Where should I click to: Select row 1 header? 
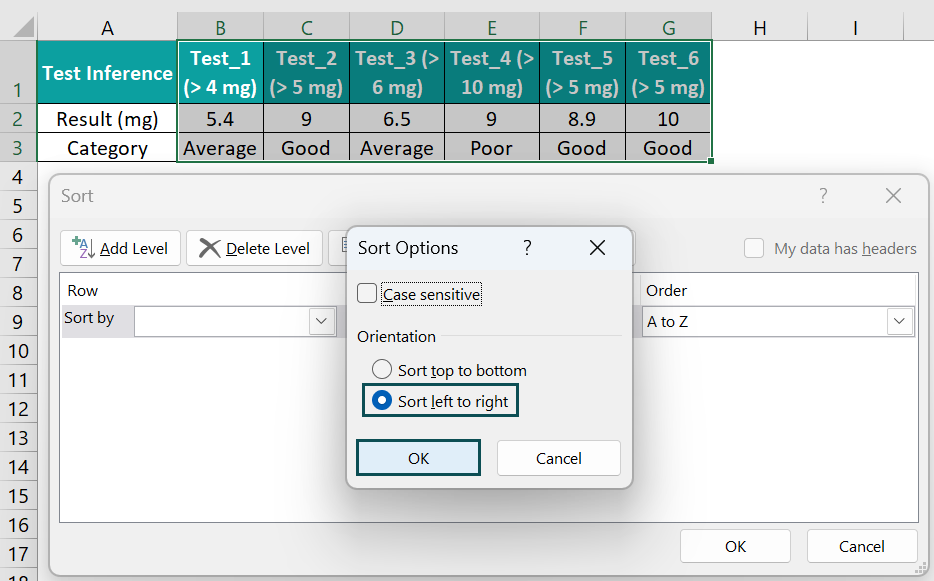click(18, 72)
